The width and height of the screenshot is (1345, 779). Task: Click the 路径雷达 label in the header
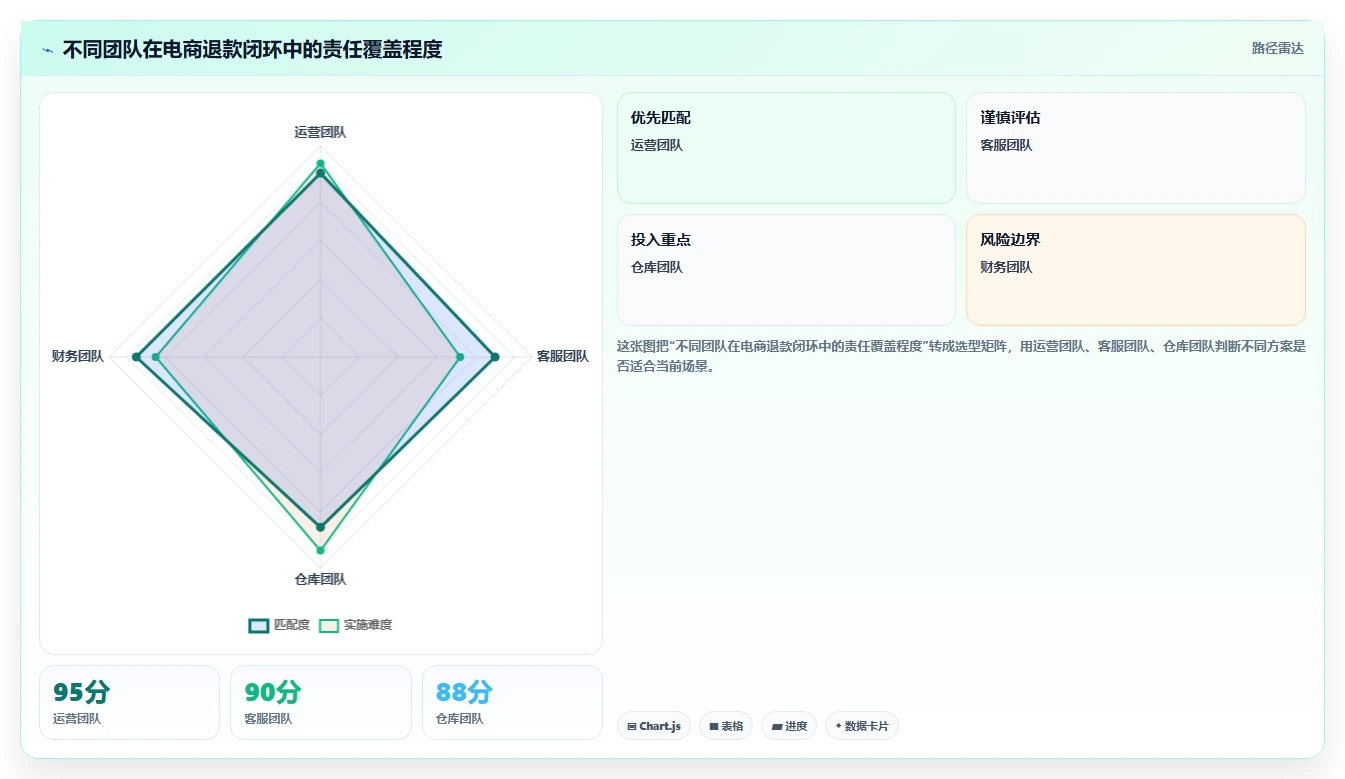tap(1277, 48)
